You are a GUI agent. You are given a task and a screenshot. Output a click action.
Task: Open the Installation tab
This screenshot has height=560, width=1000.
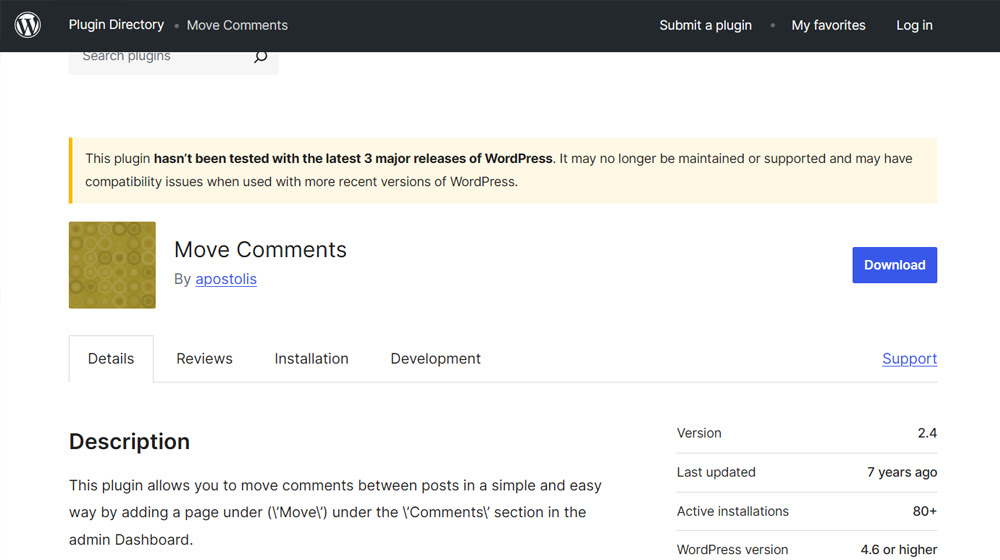(x=311, y=358)
